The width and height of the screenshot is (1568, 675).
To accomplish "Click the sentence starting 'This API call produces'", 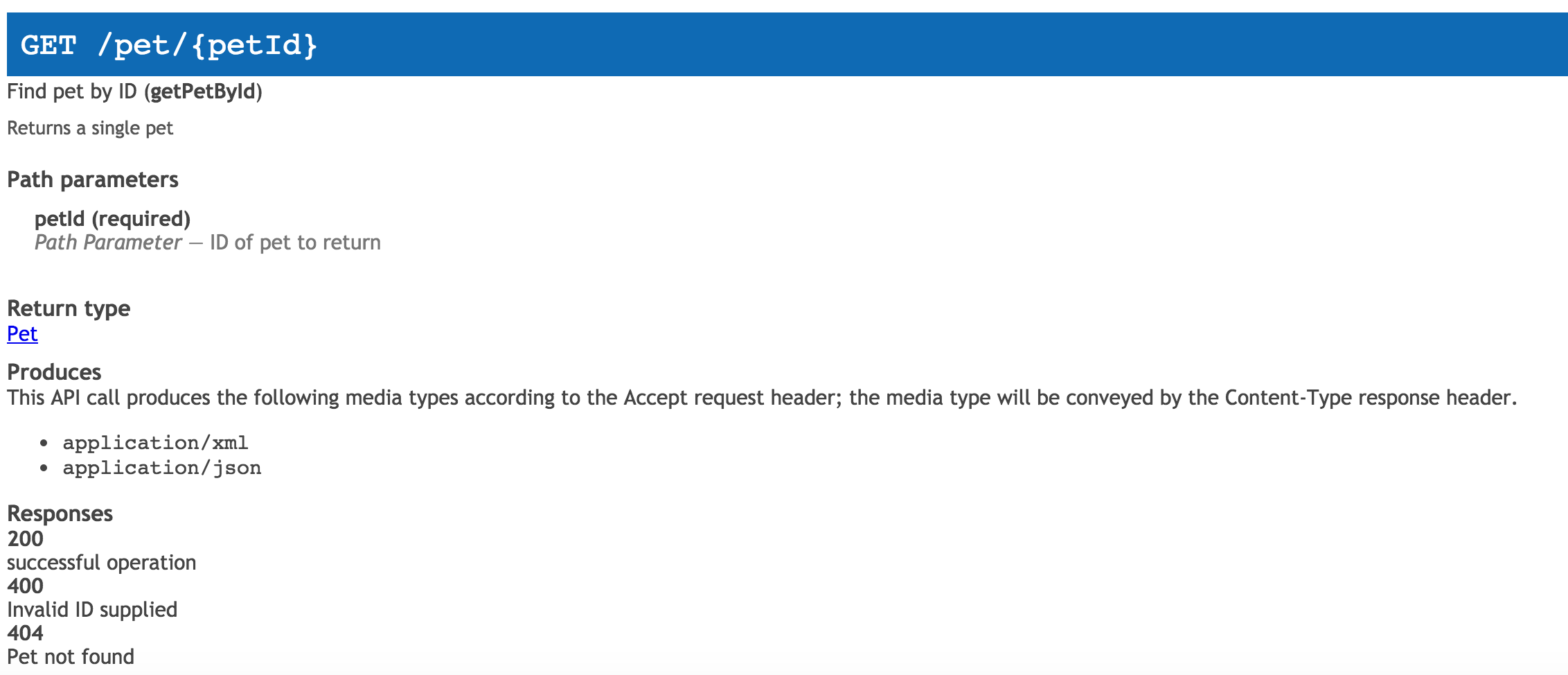I will click(x=762, y=398).
